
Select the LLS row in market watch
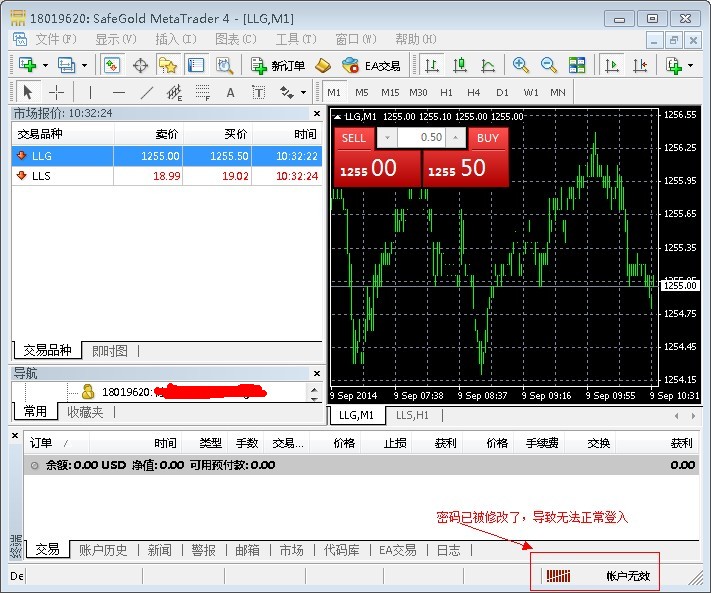(167, 176)
